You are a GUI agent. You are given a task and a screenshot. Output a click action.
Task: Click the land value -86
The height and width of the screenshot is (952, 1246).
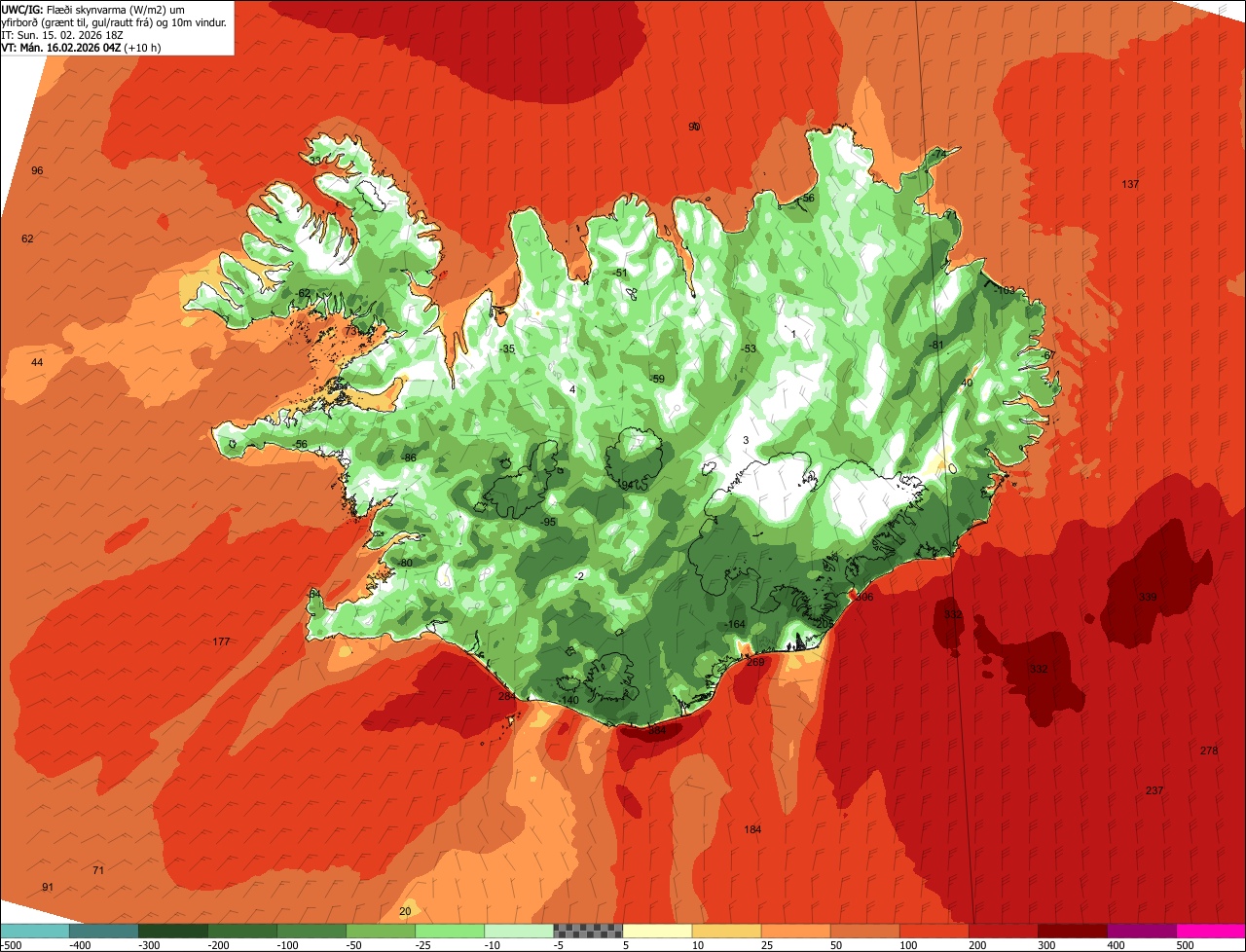(409, 458)
